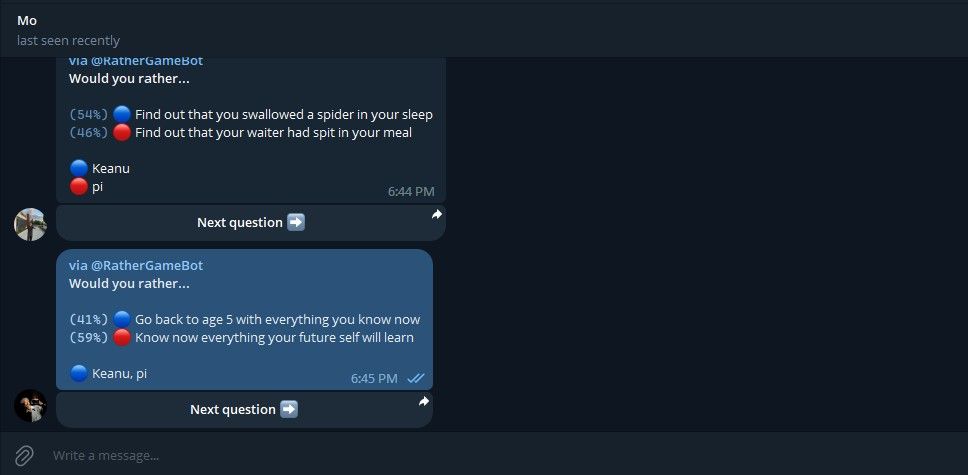Click the blue circle next to Keanu, pi
The width and height of the screenshot is (968, 475).
[78, 373]
